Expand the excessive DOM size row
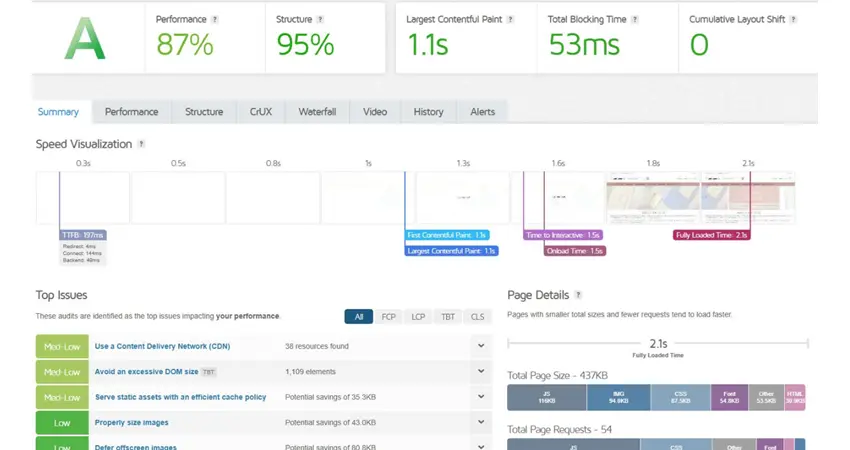Image resolution: width=850 pixels, height=450 pixels. pos(481,371)
